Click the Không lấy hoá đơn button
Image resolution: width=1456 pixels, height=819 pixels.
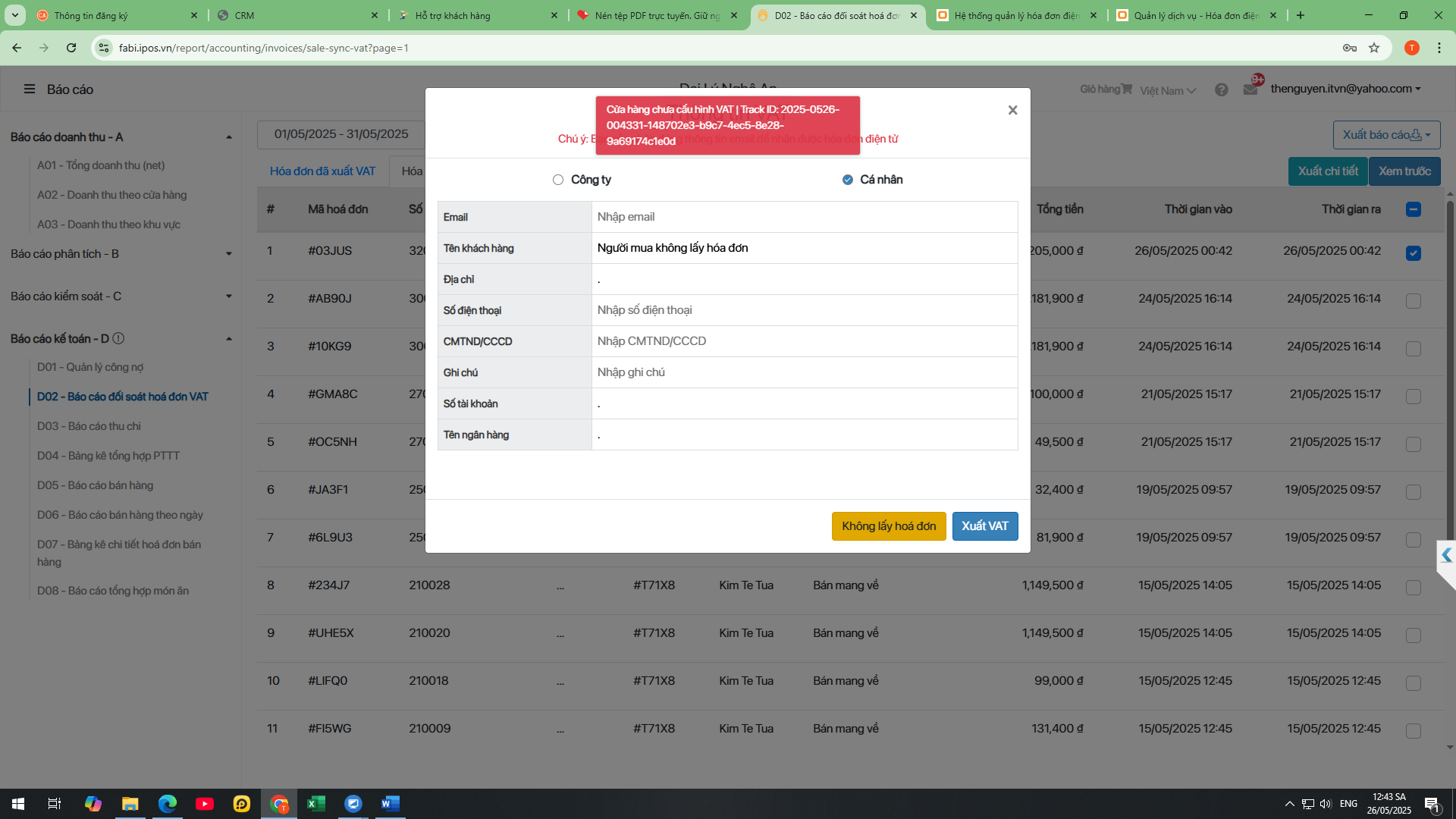pos(888,526)
